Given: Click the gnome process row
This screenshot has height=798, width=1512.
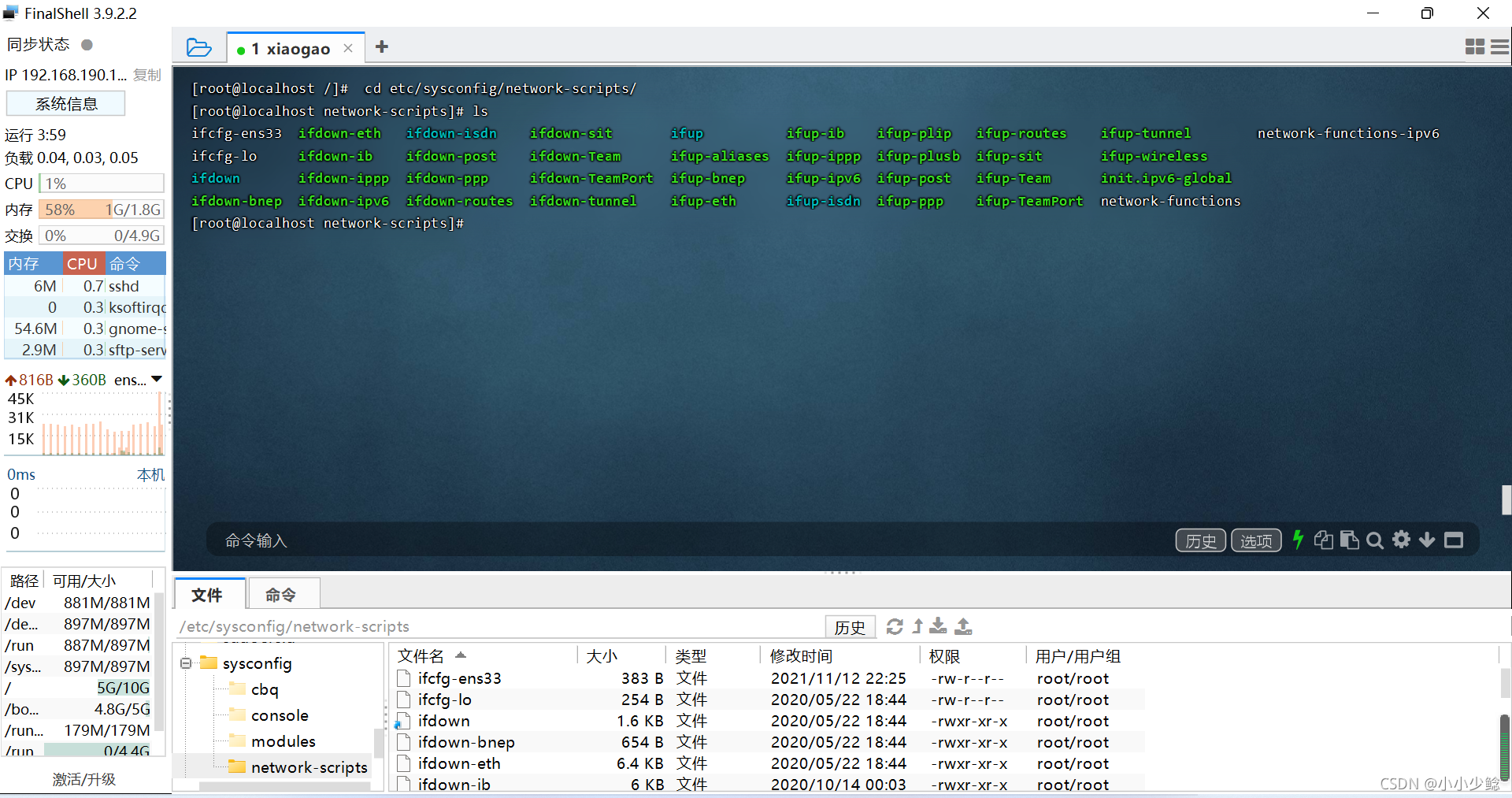Looking at the screenshot, I should (x=85, y=328).
